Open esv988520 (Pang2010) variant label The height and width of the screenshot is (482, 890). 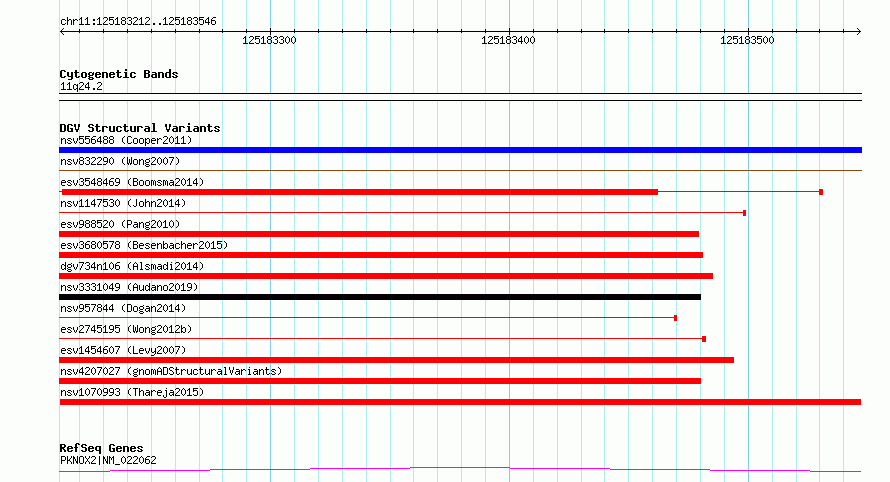tap(120, 224)
